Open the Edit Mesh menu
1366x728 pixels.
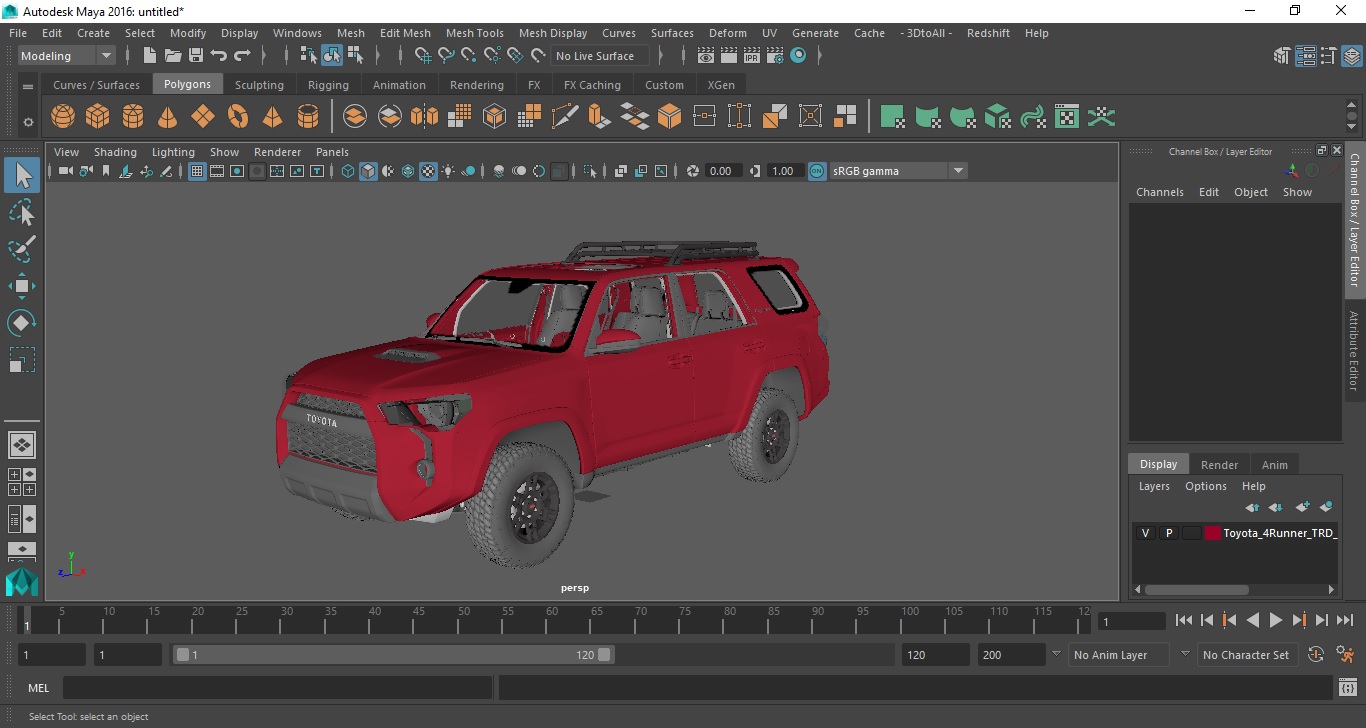405,33
